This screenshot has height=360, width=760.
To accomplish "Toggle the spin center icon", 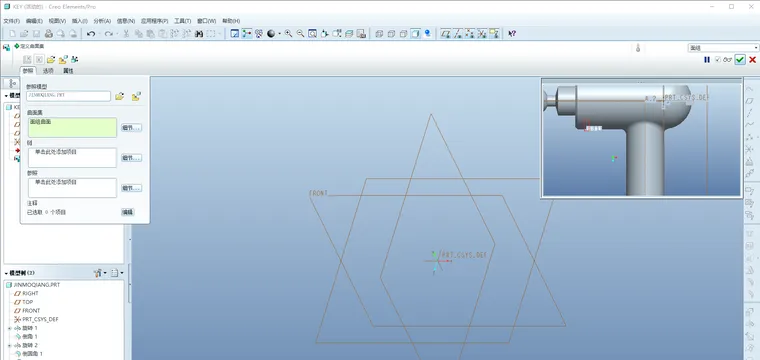I will coord(247,33).
